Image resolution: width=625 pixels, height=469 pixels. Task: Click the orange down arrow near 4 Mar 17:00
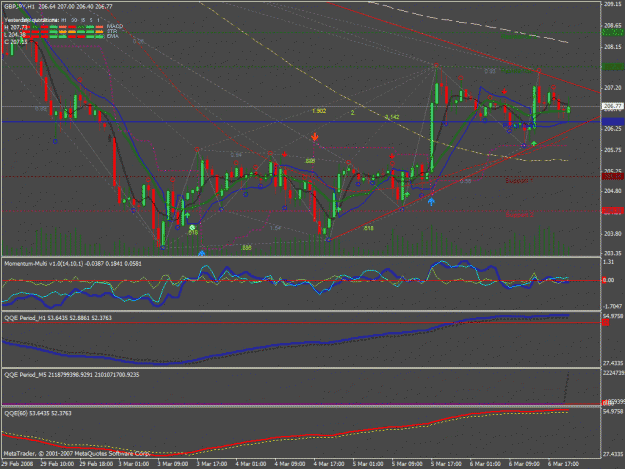pos(315,137)
